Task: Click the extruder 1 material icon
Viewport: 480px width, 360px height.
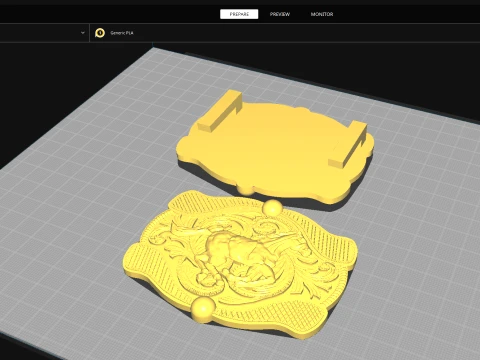Action: 100,33
